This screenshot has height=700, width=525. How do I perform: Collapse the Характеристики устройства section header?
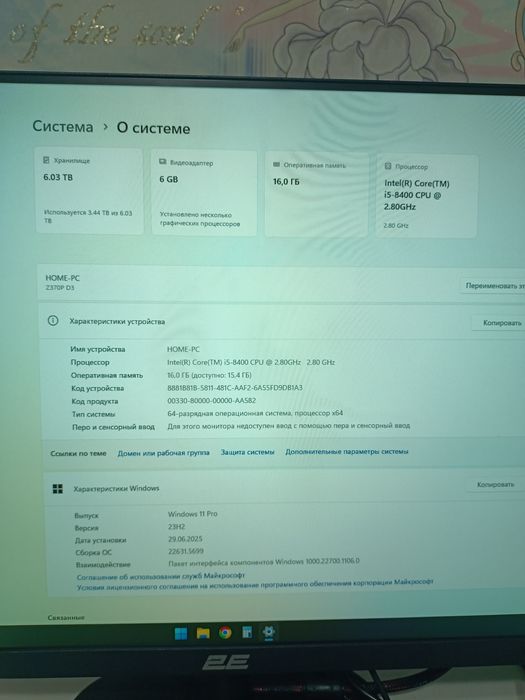coord(283,321)
